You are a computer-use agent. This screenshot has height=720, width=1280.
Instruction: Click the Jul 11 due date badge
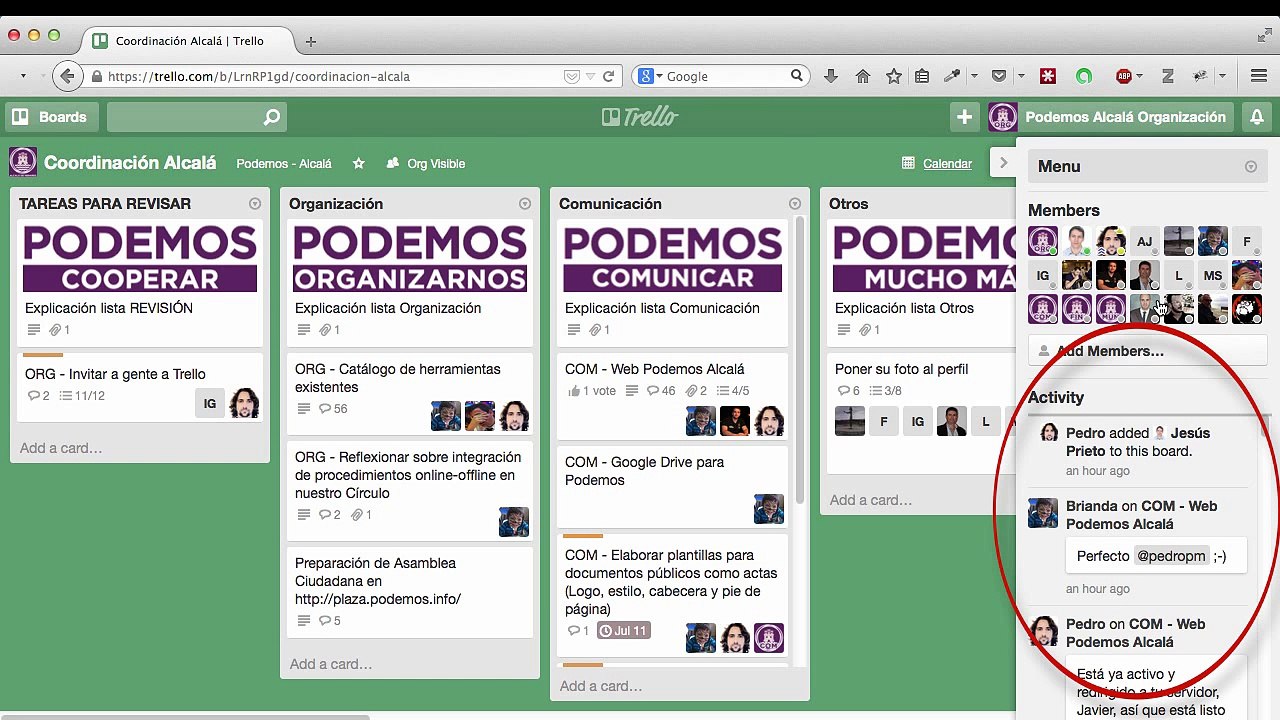pyautogui.click(x=624, y=631)
